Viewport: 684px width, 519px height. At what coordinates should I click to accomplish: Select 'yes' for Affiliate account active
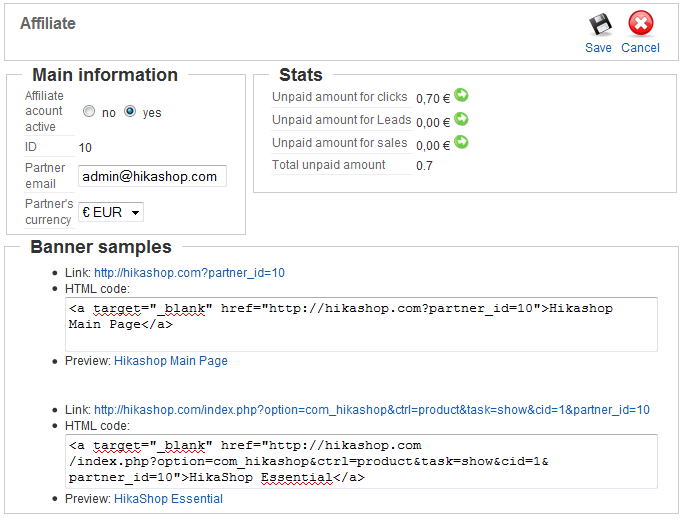coord(130,112)
